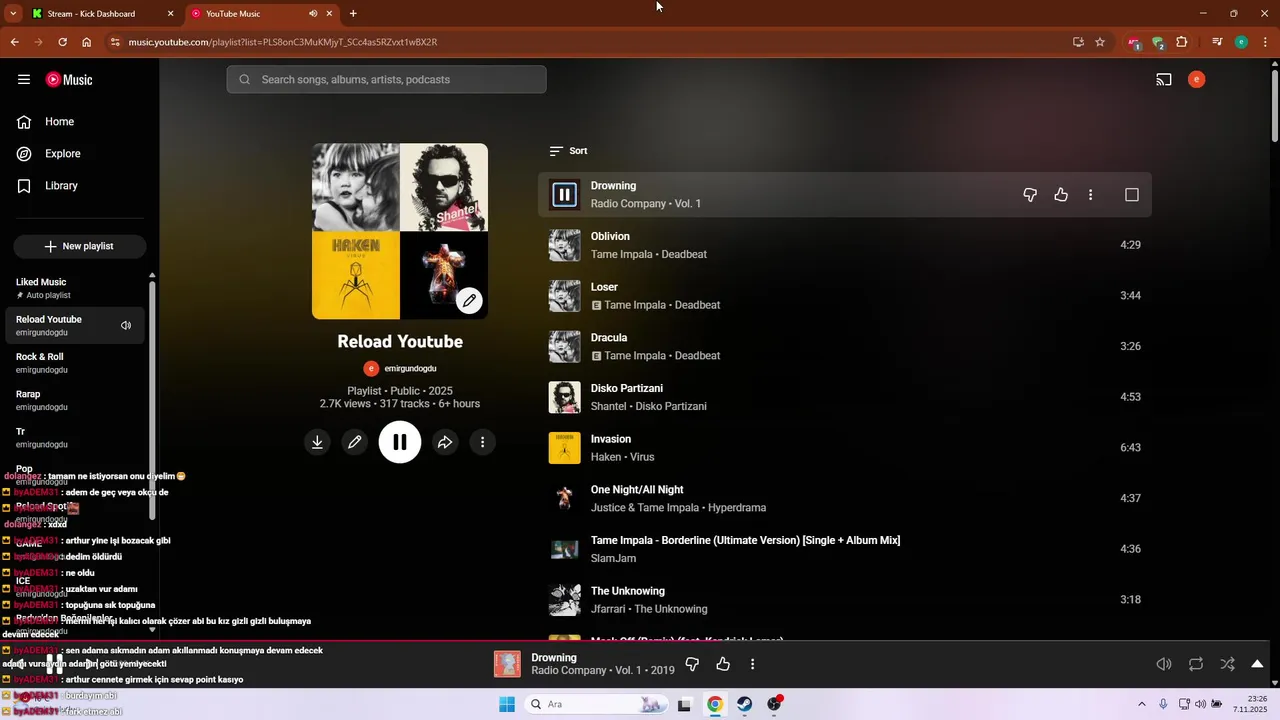1280x720 pixels.
Task: Open more actions for Drowning row
Action: (x=1091, y=195)
